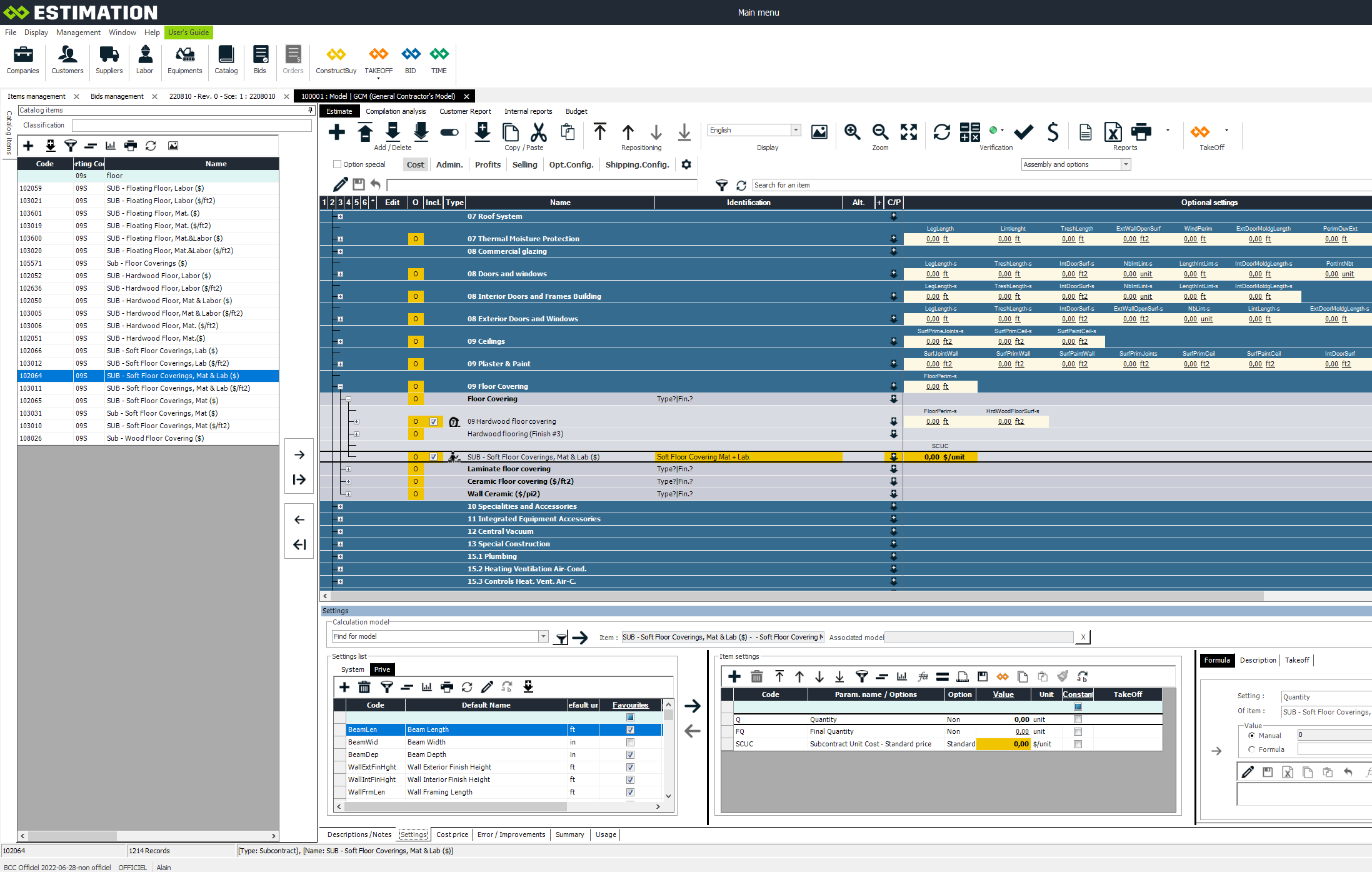Toggle BeamWid favourites checkbox
1372x872 pixels.
point(630,742)
